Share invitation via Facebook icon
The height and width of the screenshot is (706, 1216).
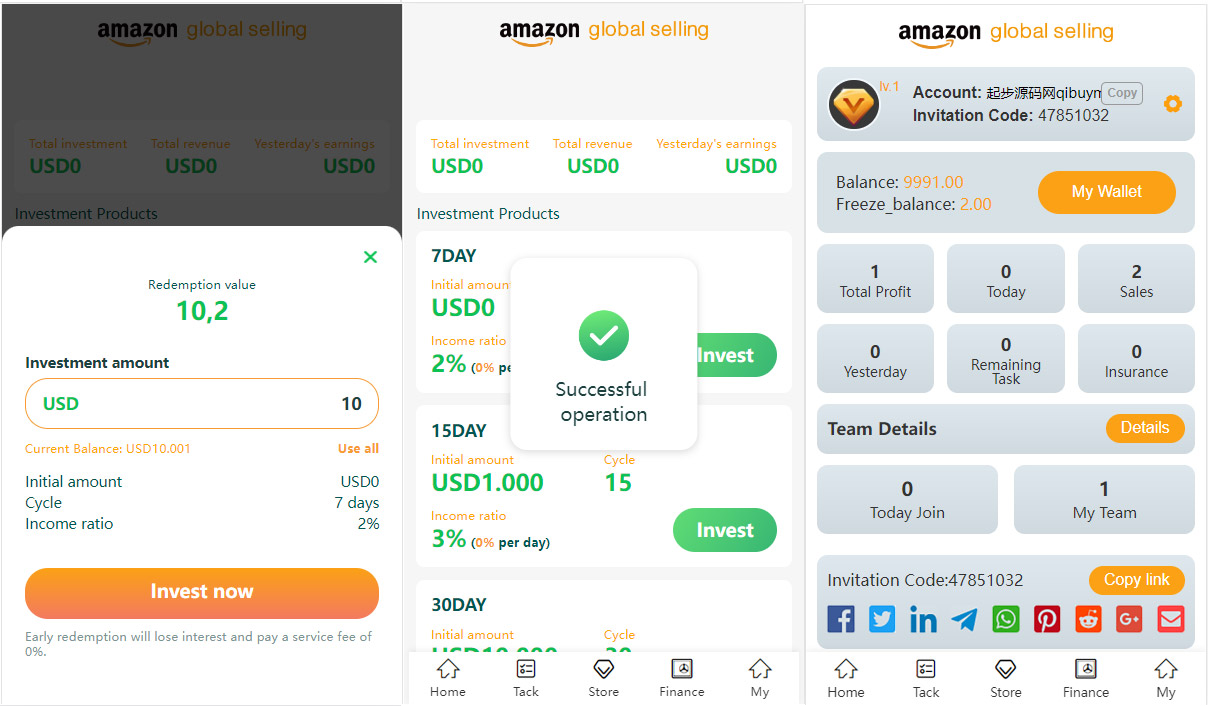pyautogui.click(x=841, y=619)
